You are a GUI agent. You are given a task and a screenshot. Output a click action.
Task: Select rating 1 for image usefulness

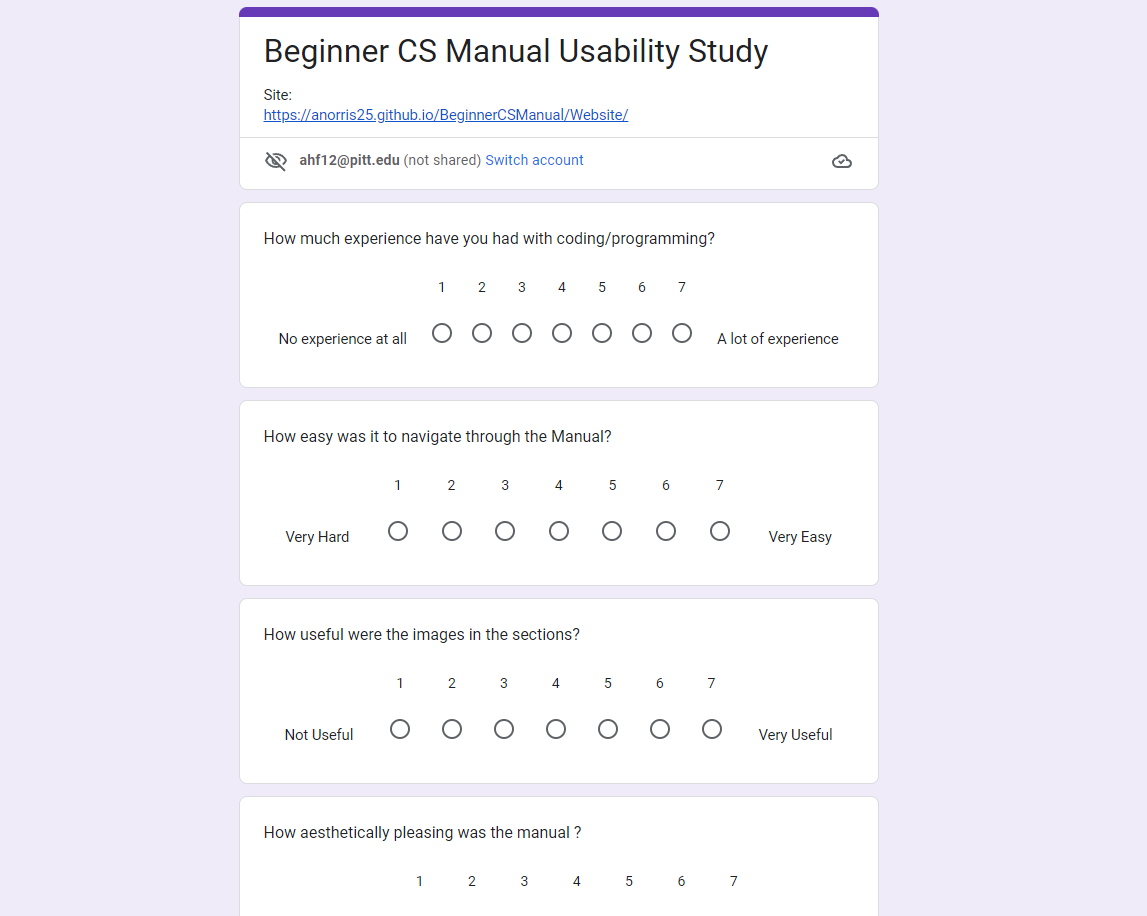tap(400, 729)
